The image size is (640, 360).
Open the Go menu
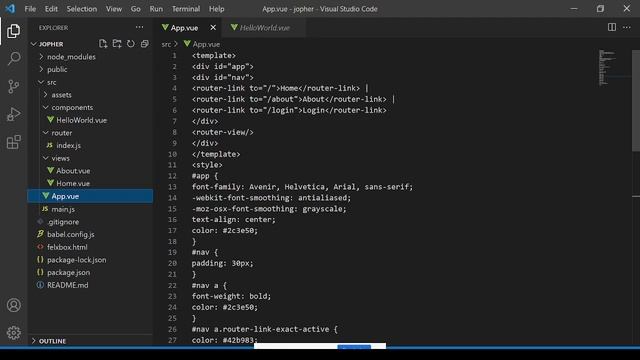tap(136, 9)
